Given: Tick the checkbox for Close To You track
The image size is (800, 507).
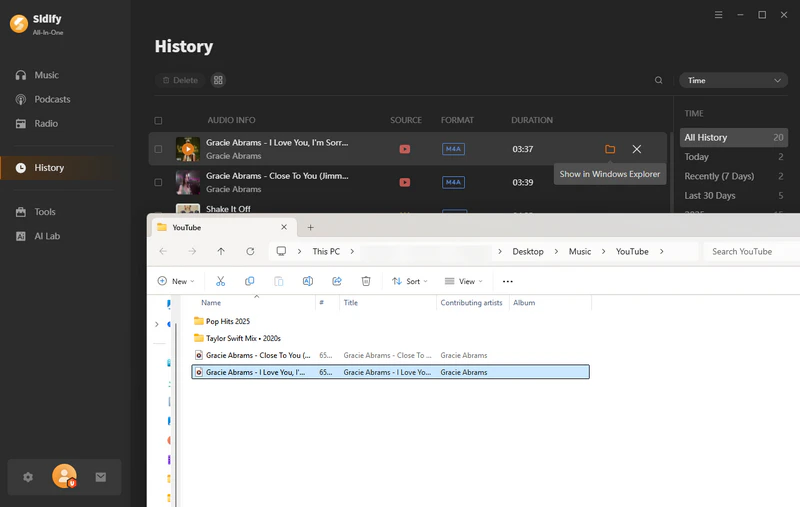Looking at the screenshot, I should tap(158, 182).
